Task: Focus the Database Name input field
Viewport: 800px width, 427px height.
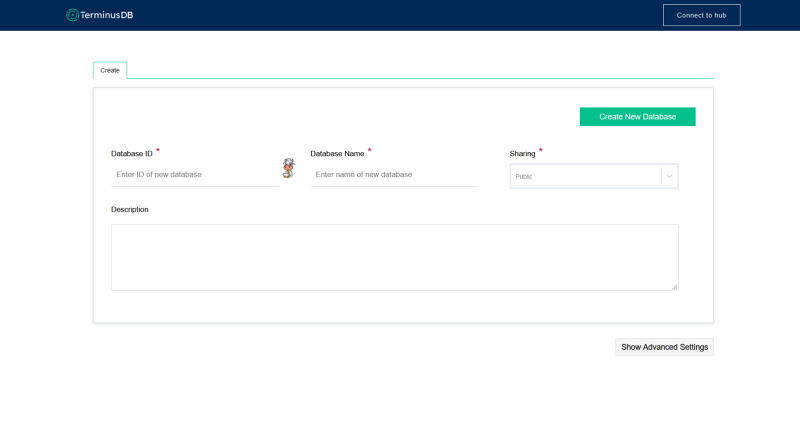Action: click(x=394, y=174)
